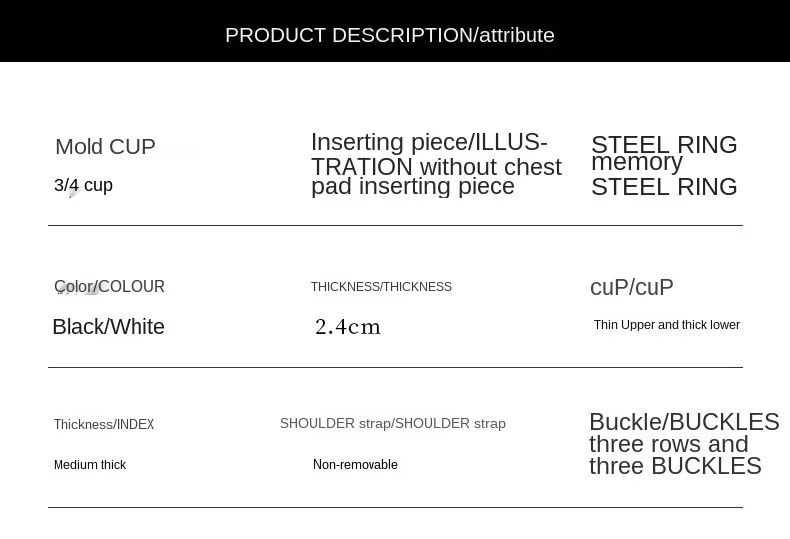Select three rows and three BUCKLES text
The image size is (790, 539).
[675, 455]
